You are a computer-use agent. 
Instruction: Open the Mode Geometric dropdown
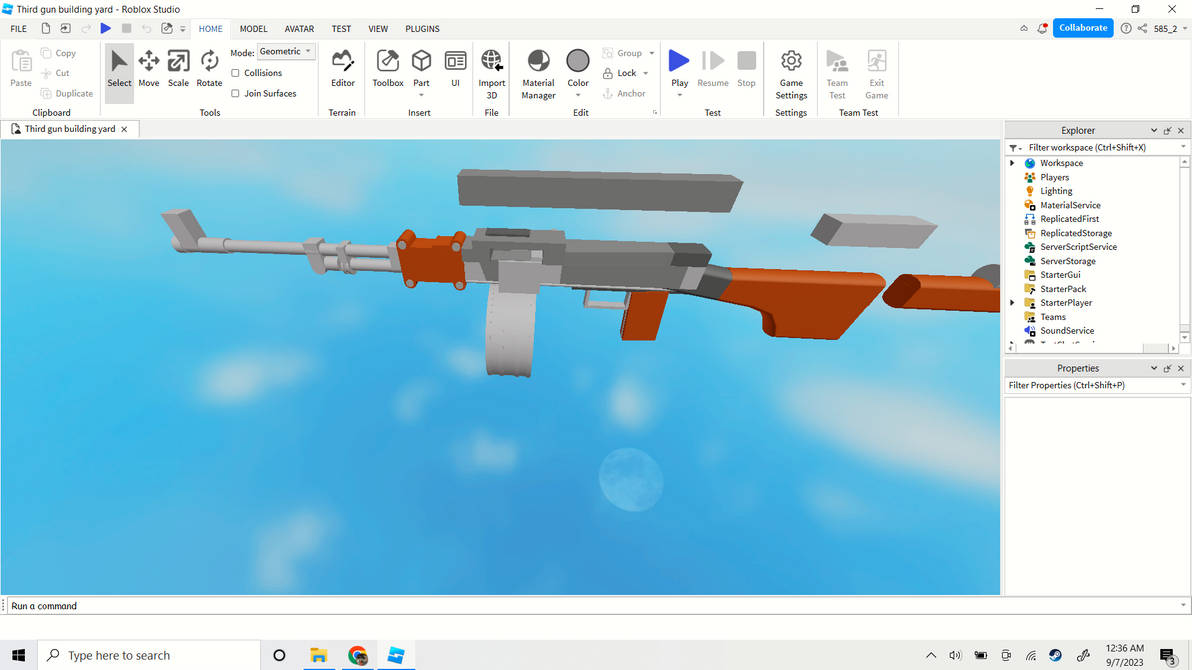[286, 52]
